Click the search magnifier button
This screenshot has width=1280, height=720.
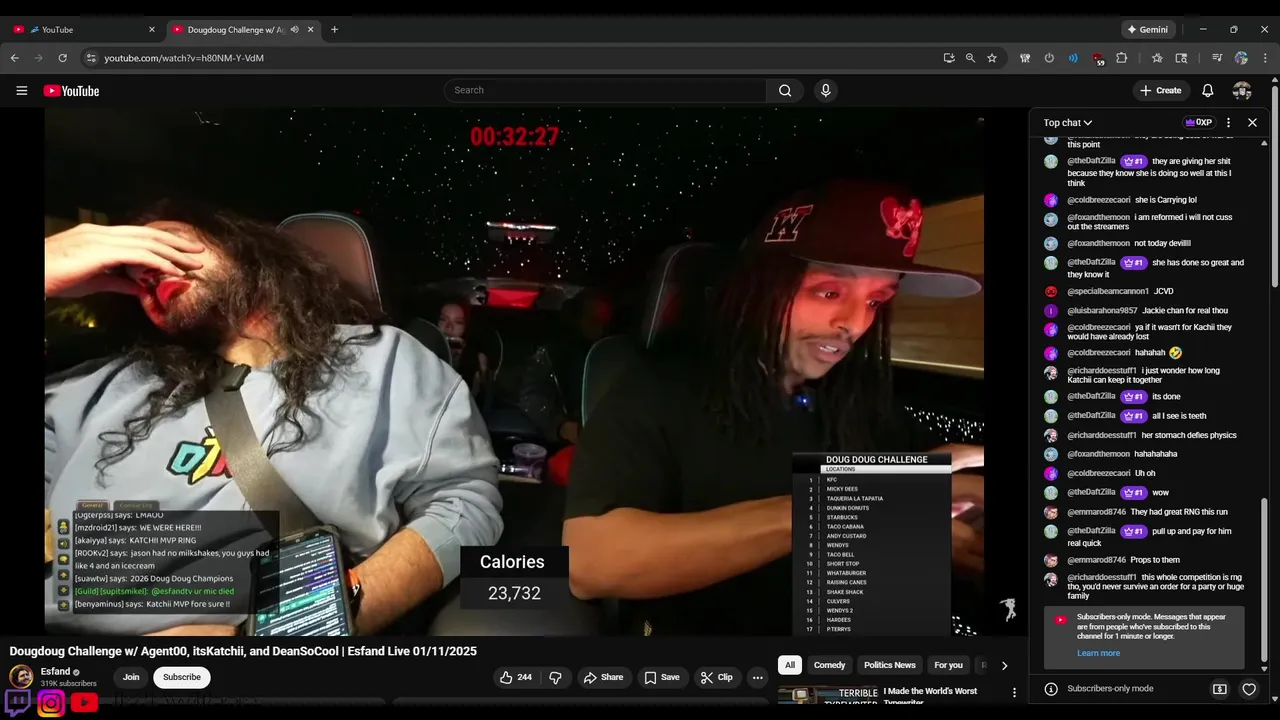coord(785,91)
